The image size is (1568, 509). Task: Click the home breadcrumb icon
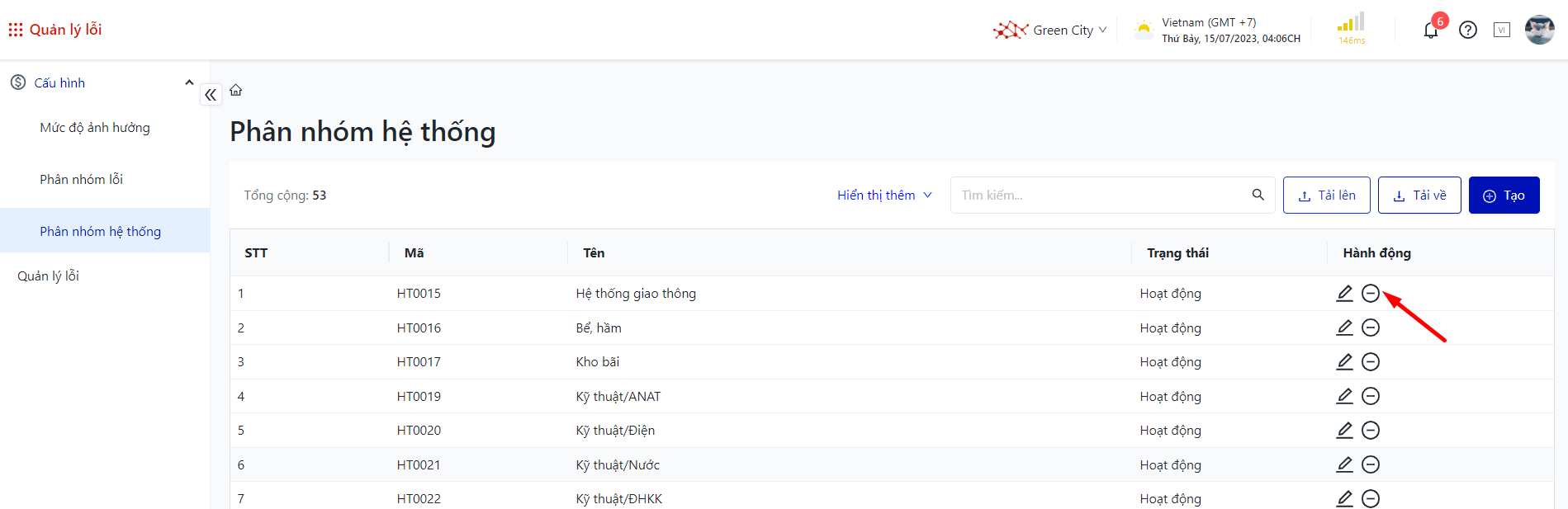click(x=236, y=90)
